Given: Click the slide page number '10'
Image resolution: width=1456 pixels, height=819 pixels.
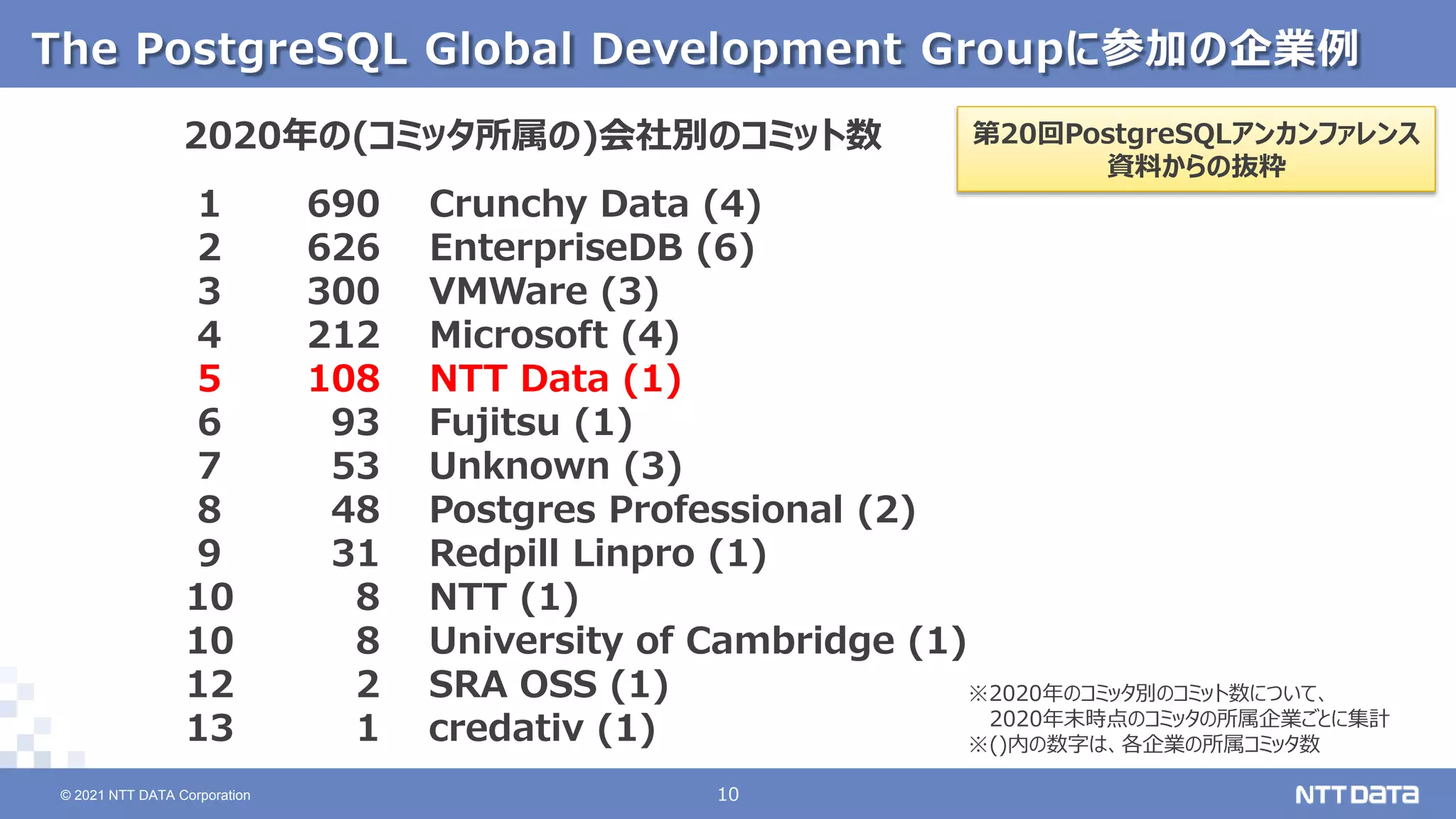Looking at the screenshot, I should tap(728, 794).
